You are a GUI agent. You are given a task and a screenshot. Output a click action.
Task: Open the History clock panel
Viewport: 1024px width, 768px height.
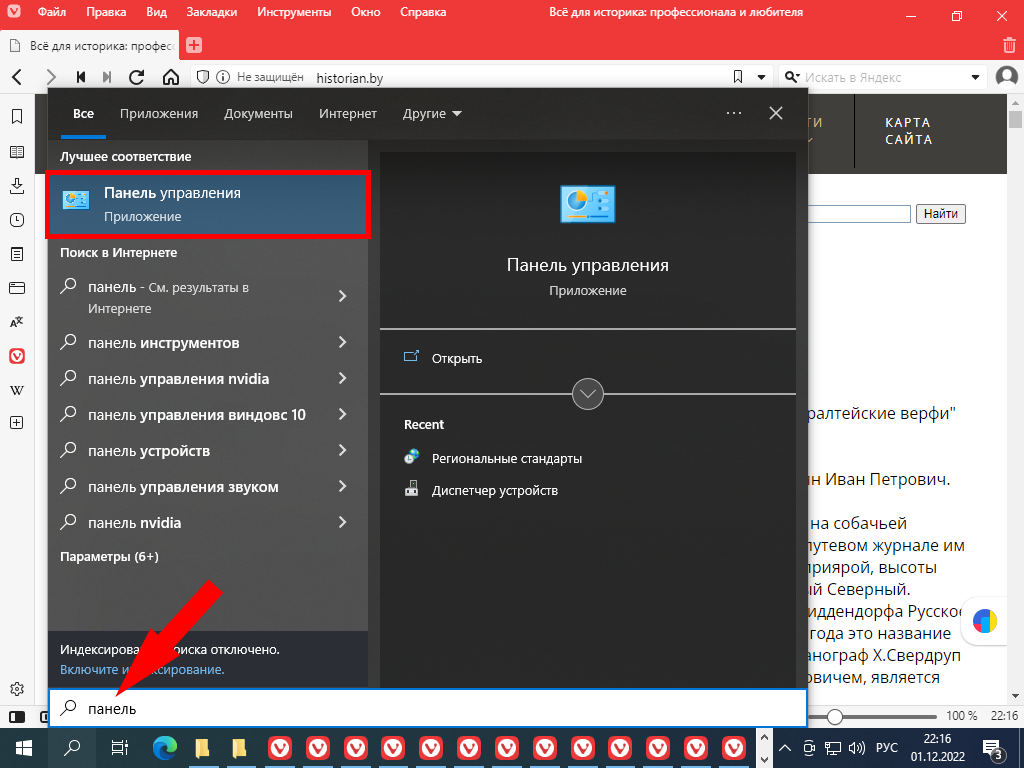pyautogui.click(x=17, y=220)
